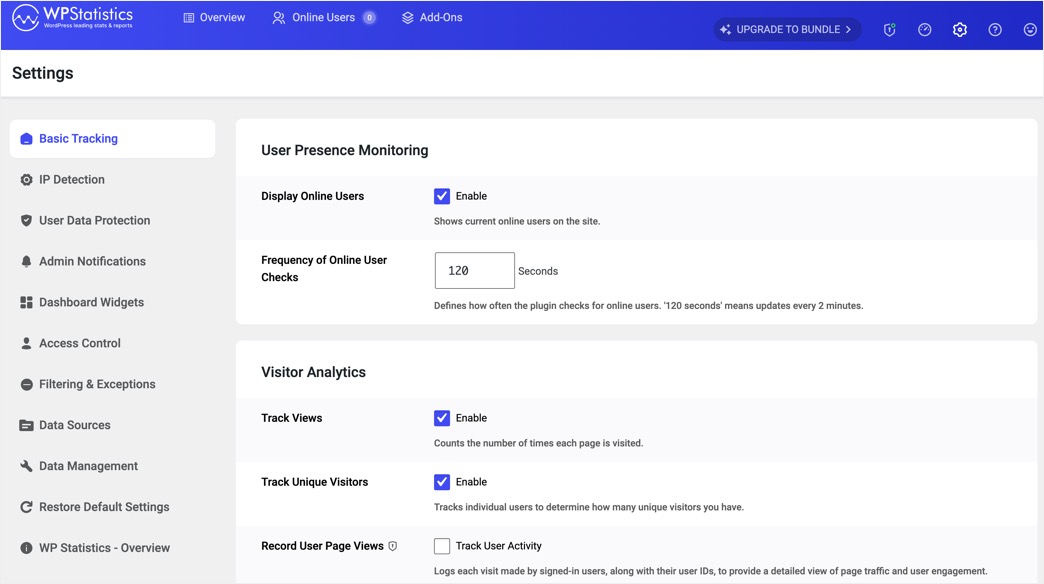Click the Basic Tracking sidebar icon
Screen dimensions: 1044x584
click(26, 139)
